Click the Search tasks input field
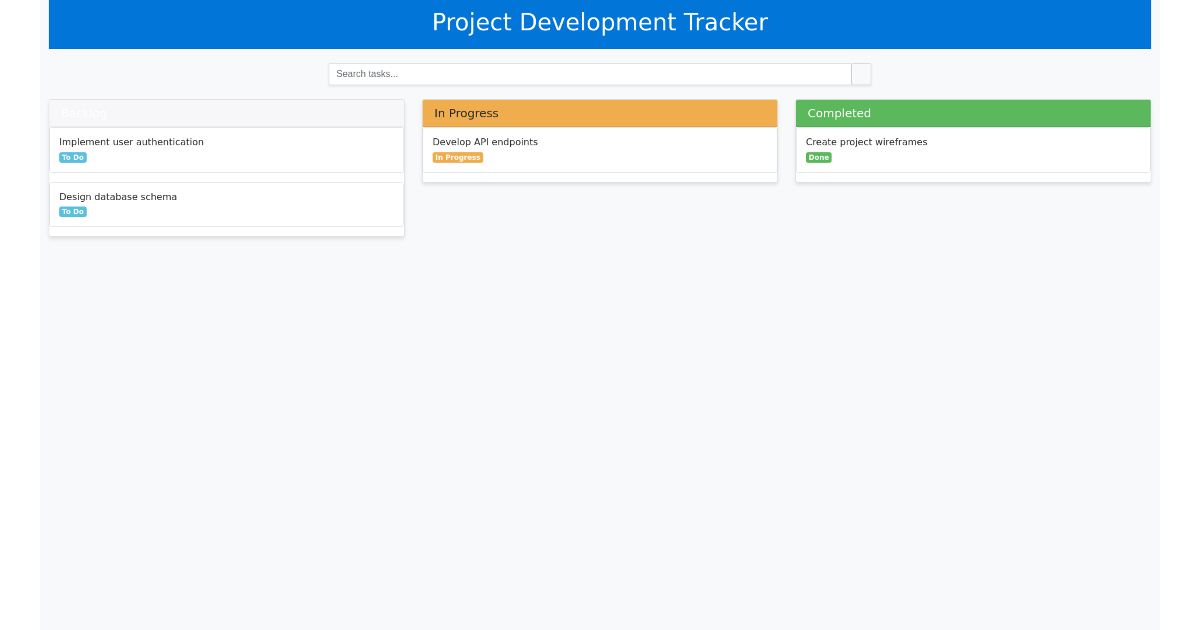 [x=590, y=74]
